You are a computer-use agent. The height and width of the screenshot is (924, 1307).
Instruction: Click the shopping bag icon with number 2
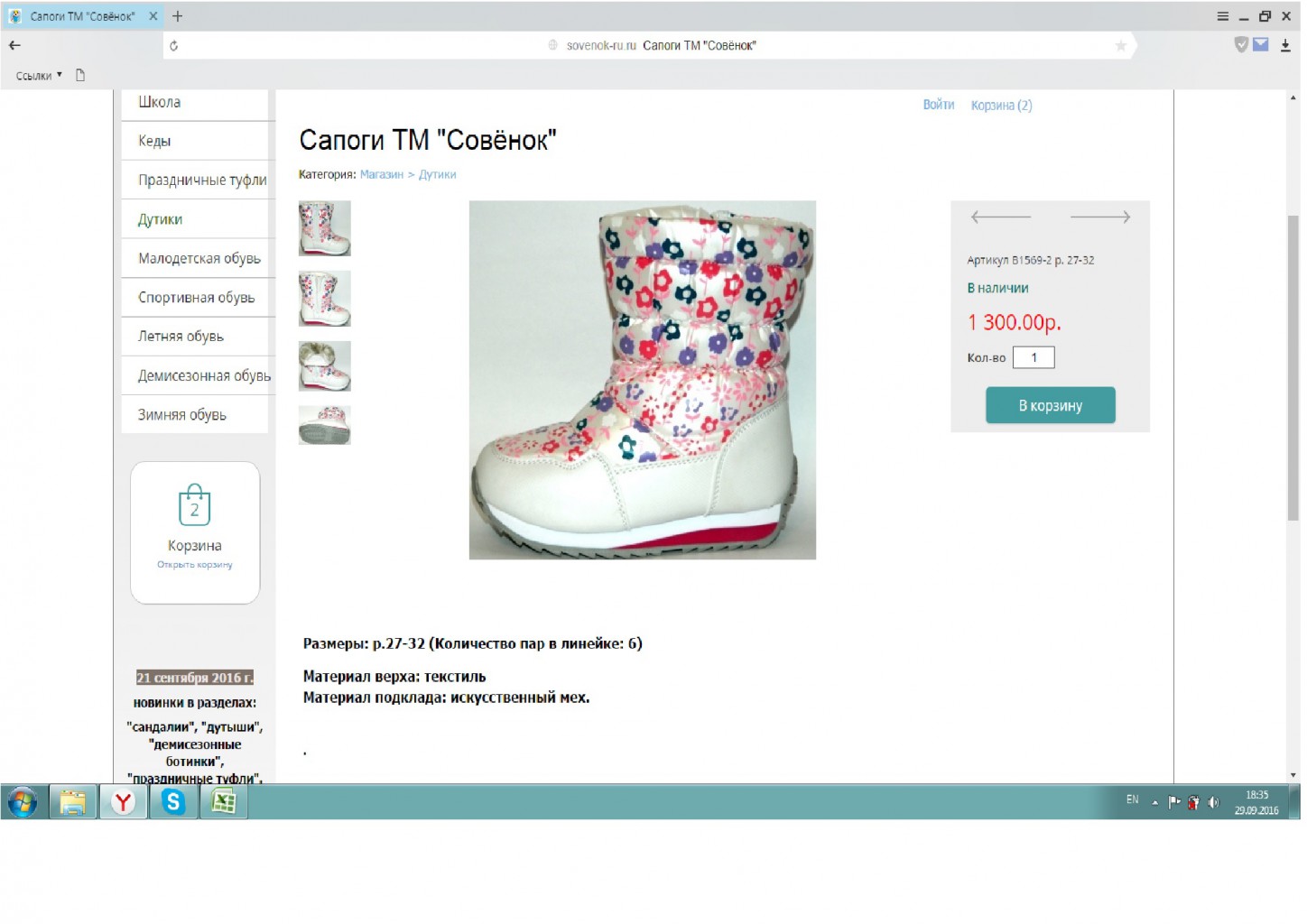[x=194, y=504]
